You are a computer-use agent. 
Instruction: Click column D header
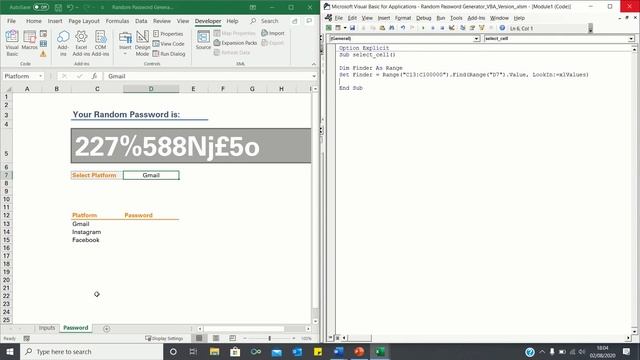(x=151, y=89)
